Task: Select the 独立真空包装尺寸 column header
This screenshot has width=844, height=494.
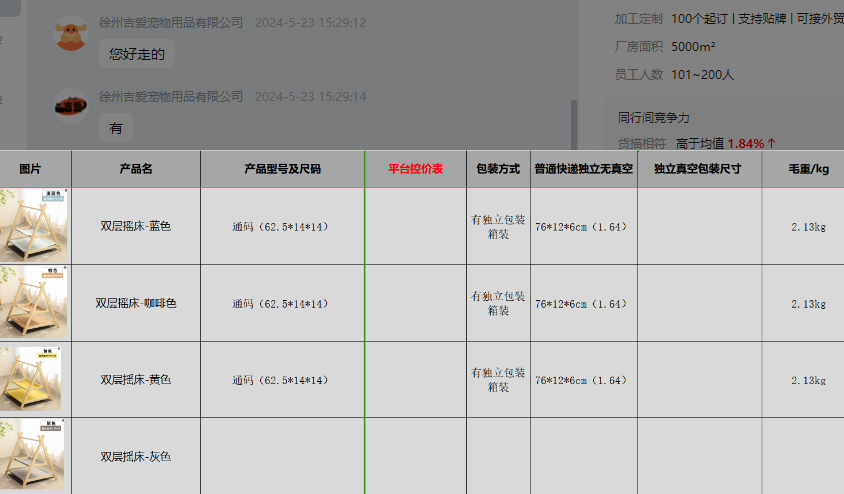Action: [700, 169]
